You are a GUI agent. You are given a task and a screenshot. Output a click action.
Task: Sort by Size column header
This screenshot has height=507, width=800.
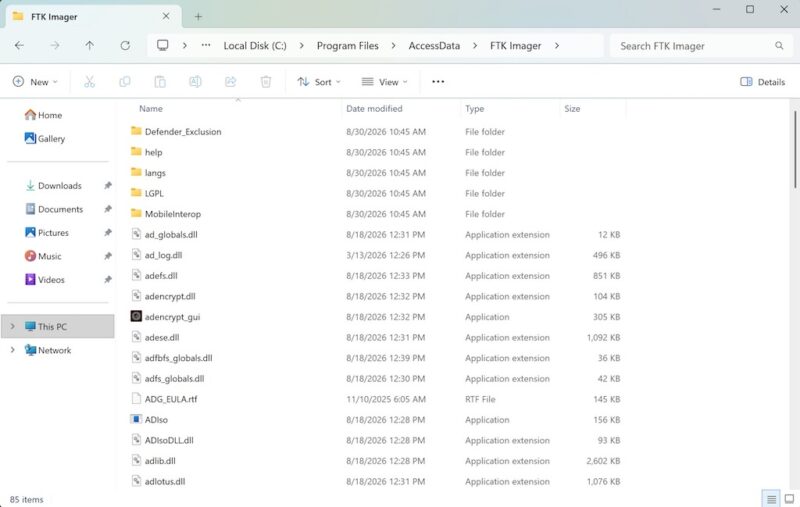572,109
